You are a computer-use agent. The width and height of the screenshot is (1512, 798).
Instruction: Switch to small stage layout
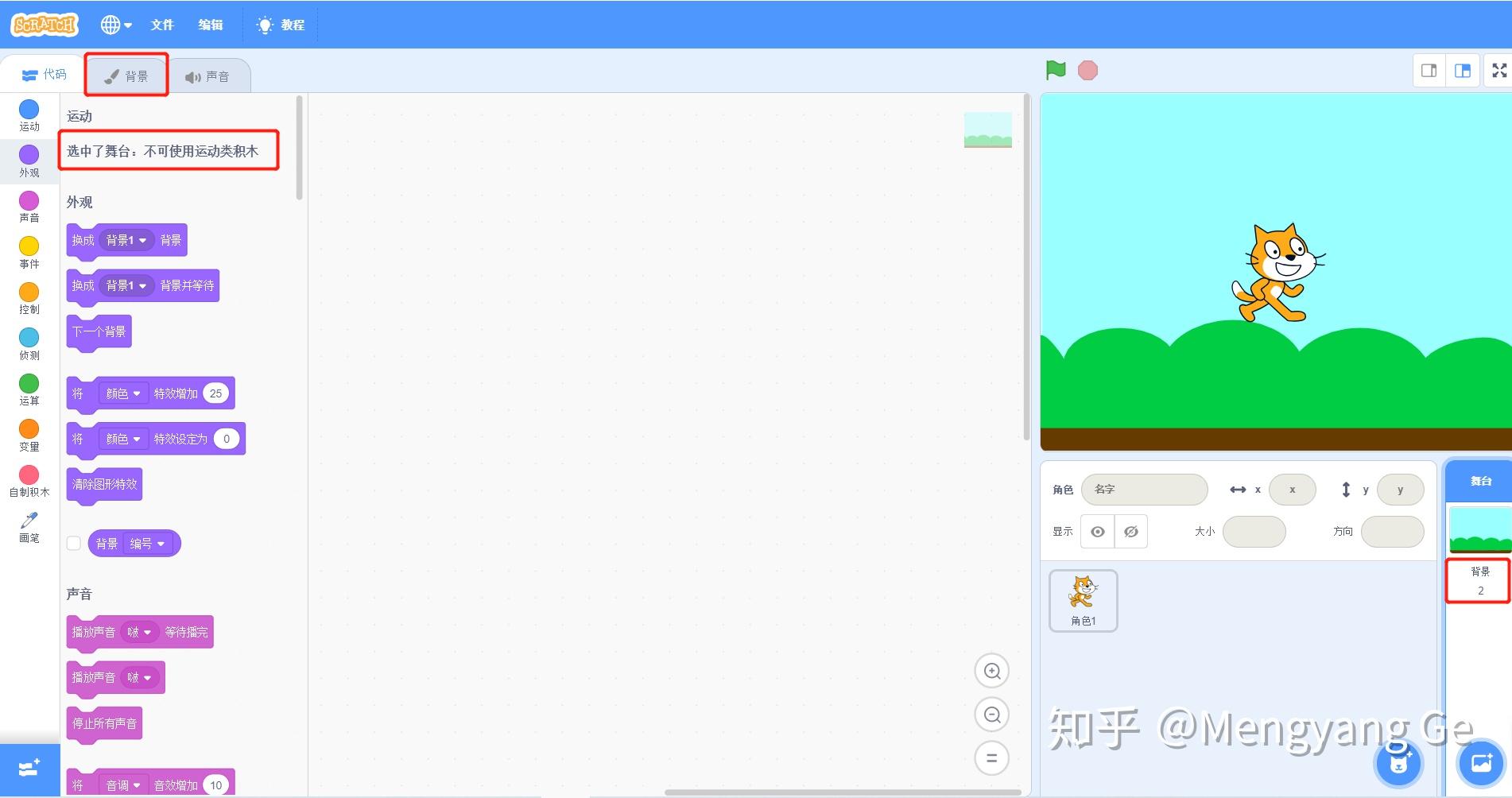click(1429, 71)
